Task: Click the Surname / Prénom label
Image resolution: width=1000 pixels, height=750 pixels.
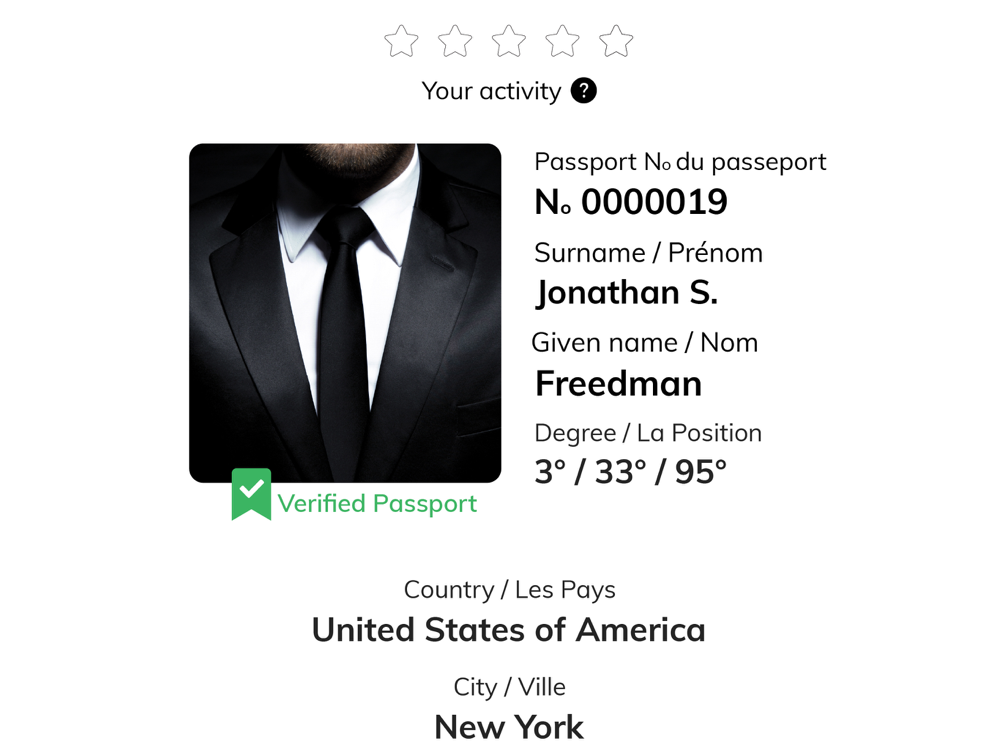Action: click(x=648, y=253)
